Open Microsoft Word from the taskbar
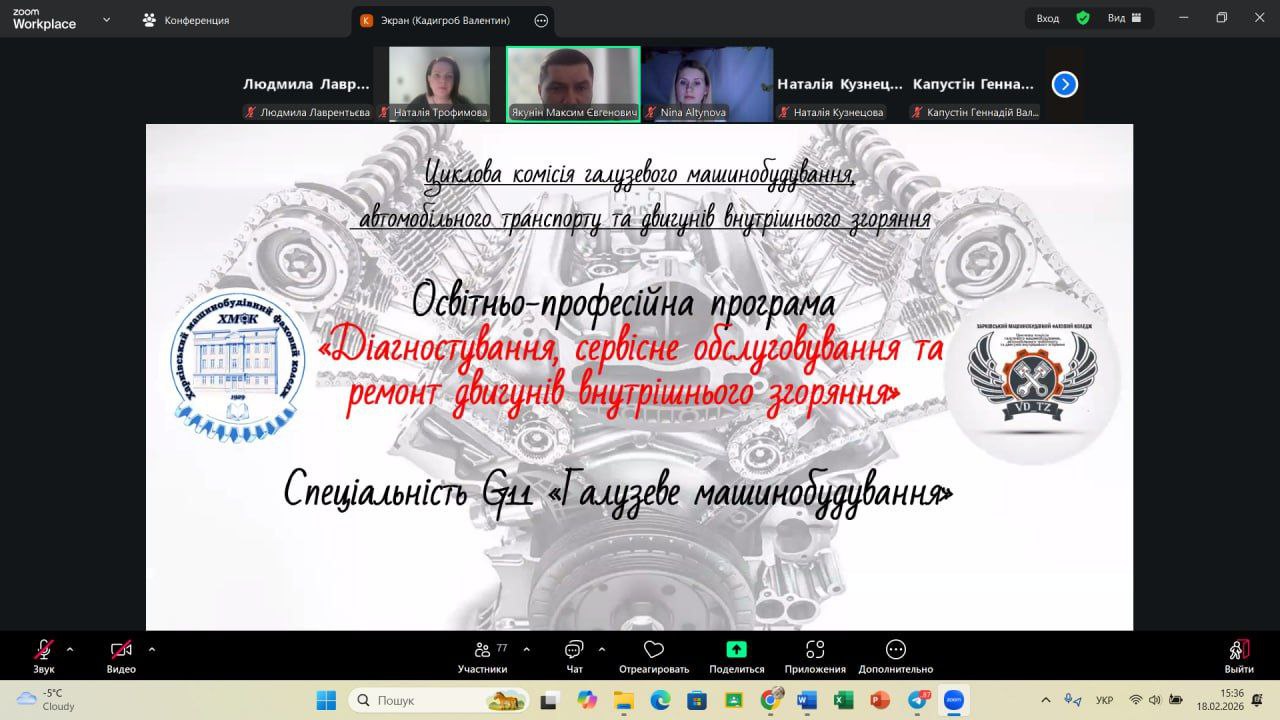The height and width of the screenshot is (720, 1280). pos(807,700)
